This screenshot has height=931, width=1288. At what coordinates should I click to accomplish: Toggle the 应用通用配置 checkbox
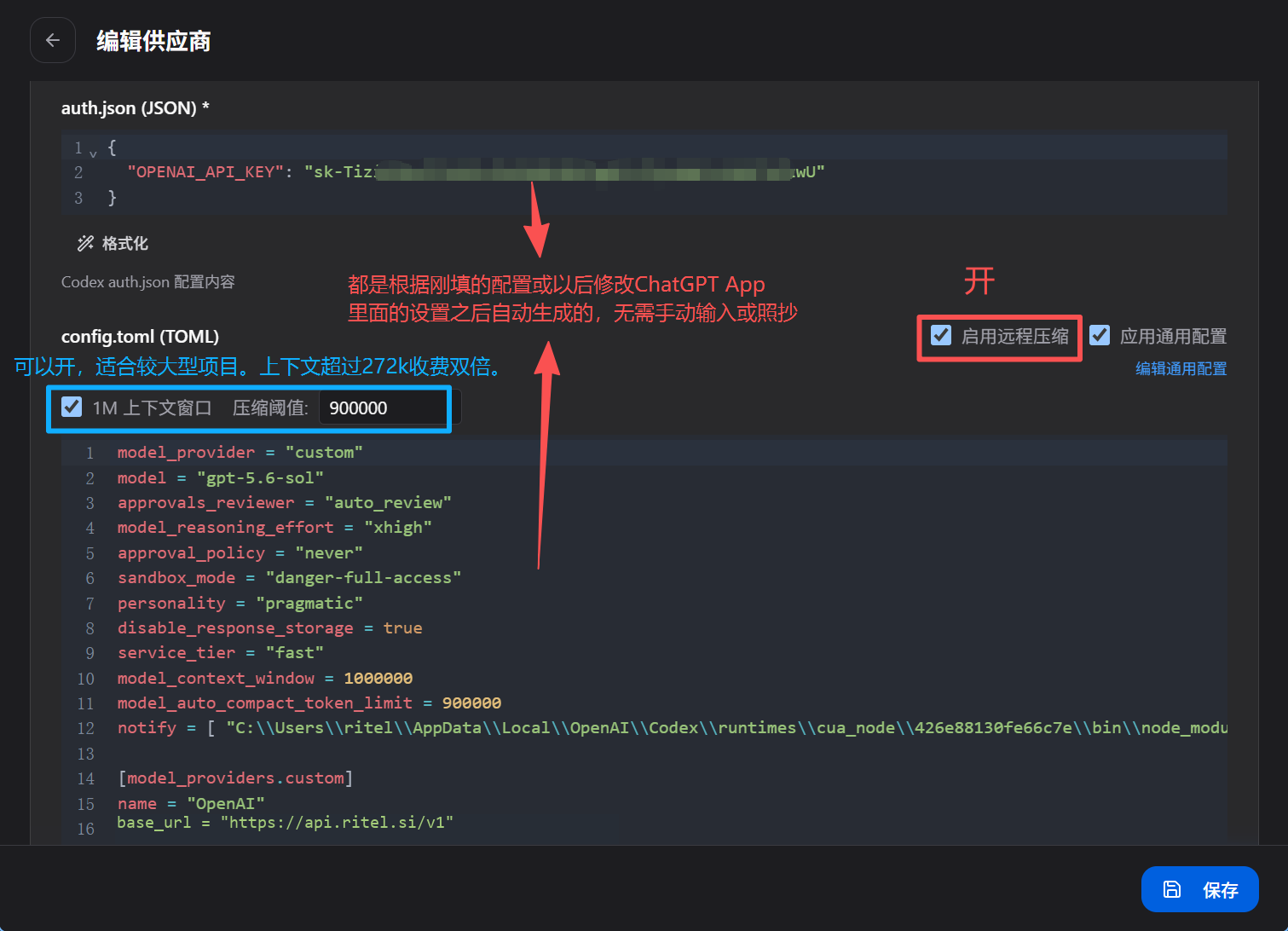tap(1100, 335)
